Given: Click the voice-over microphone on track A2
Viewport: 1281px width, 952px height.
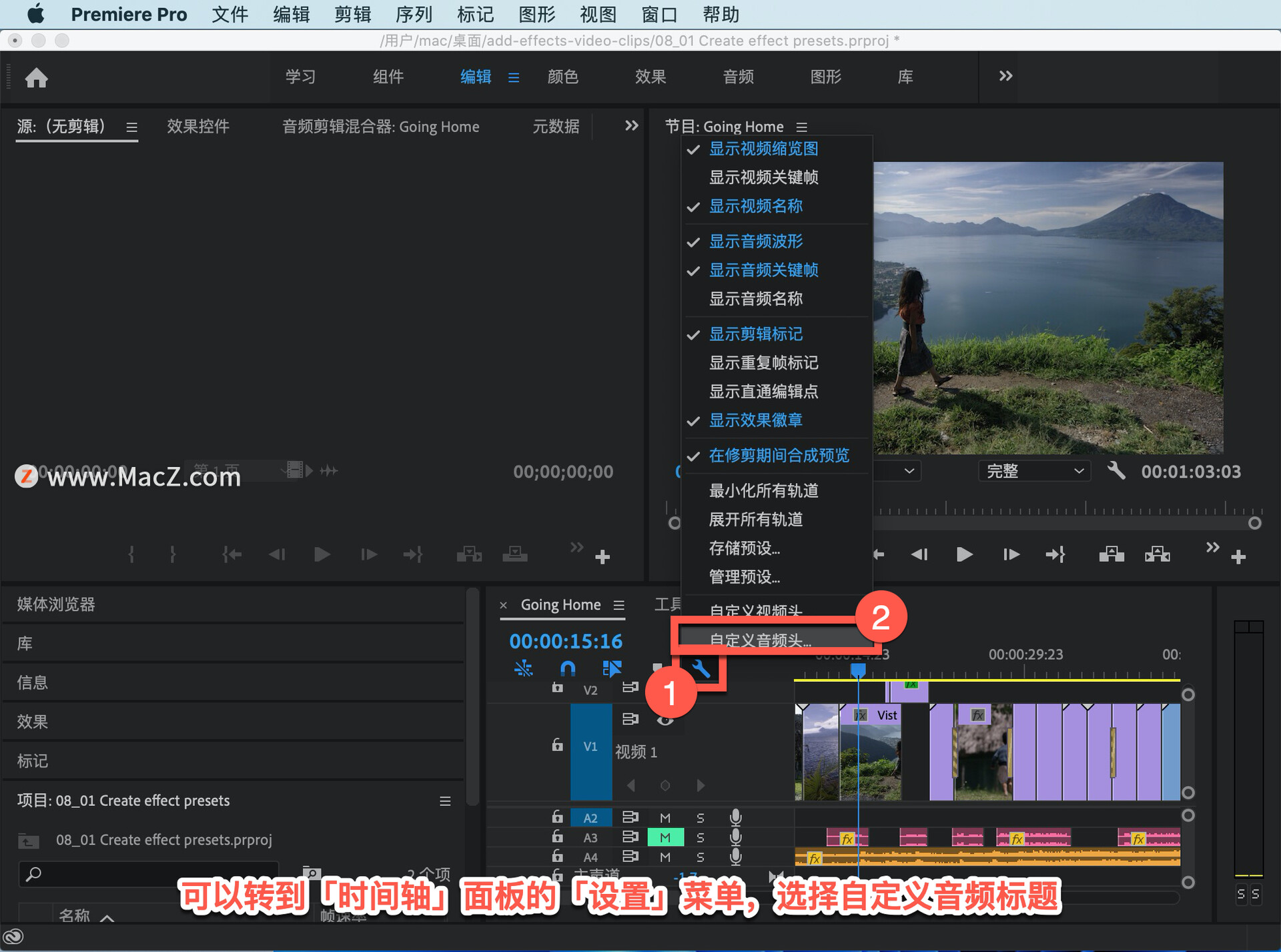Looking at the screenshot, I should click(735, 817).
